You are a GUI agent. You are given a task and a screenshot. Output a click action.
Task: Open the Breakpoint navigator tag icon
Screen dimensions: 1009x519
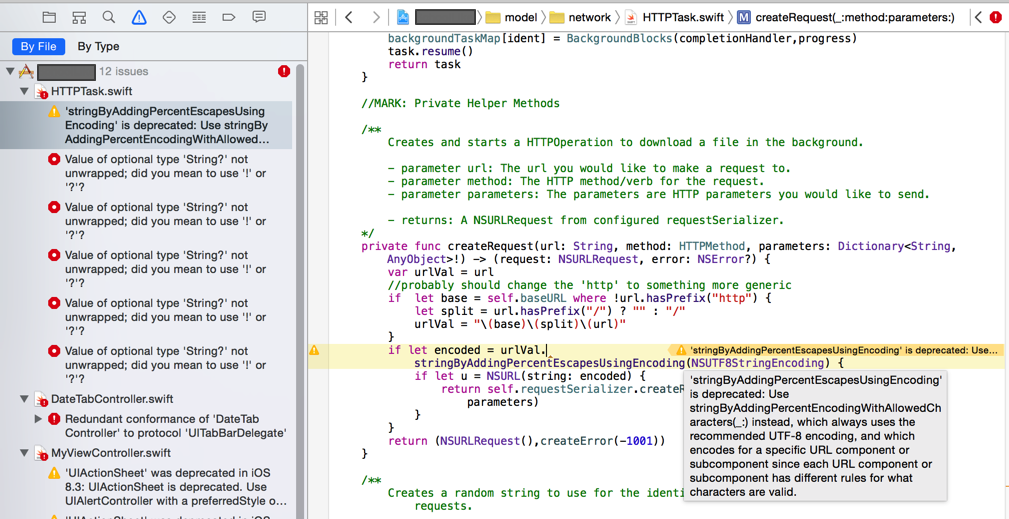[x=228, y=17]
